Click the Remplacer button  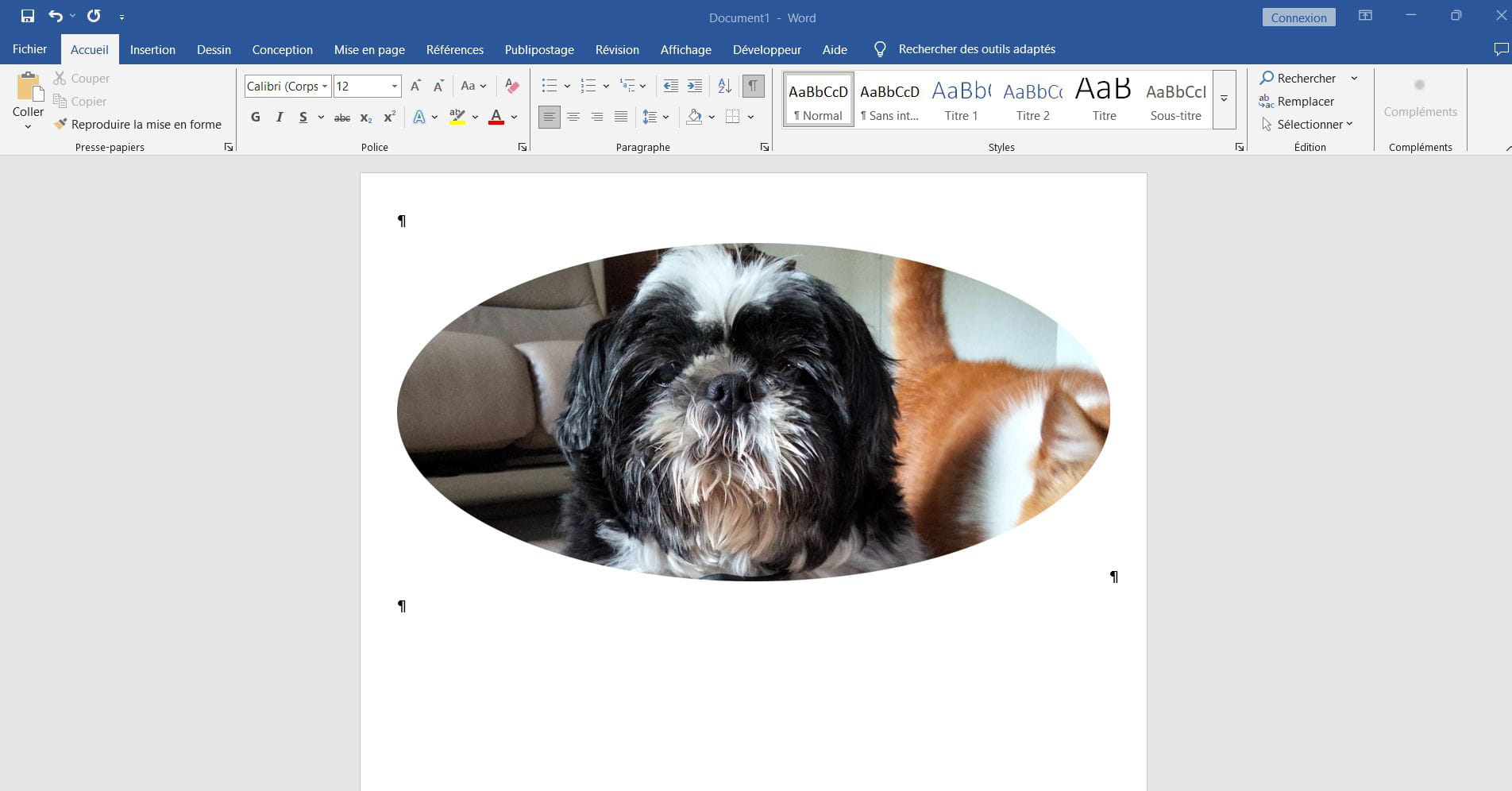[x=1297, y=101]
